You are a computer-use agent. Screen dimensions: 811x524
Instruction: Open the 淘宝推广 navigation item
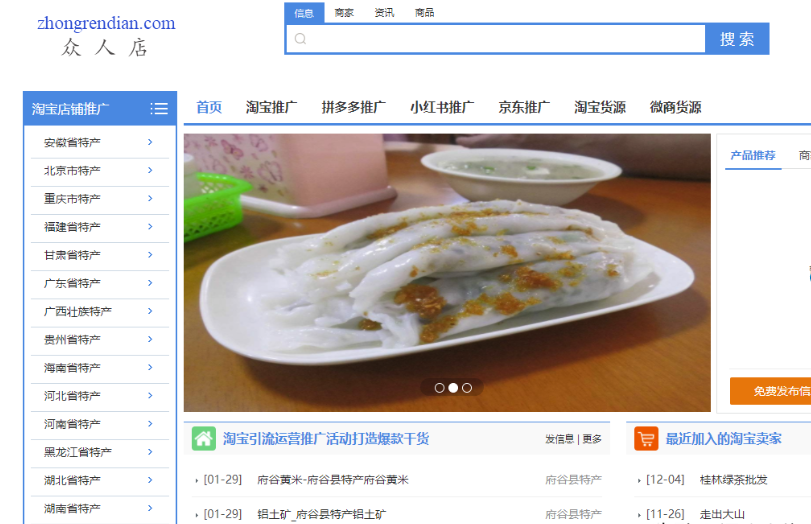tap(272, 108)
